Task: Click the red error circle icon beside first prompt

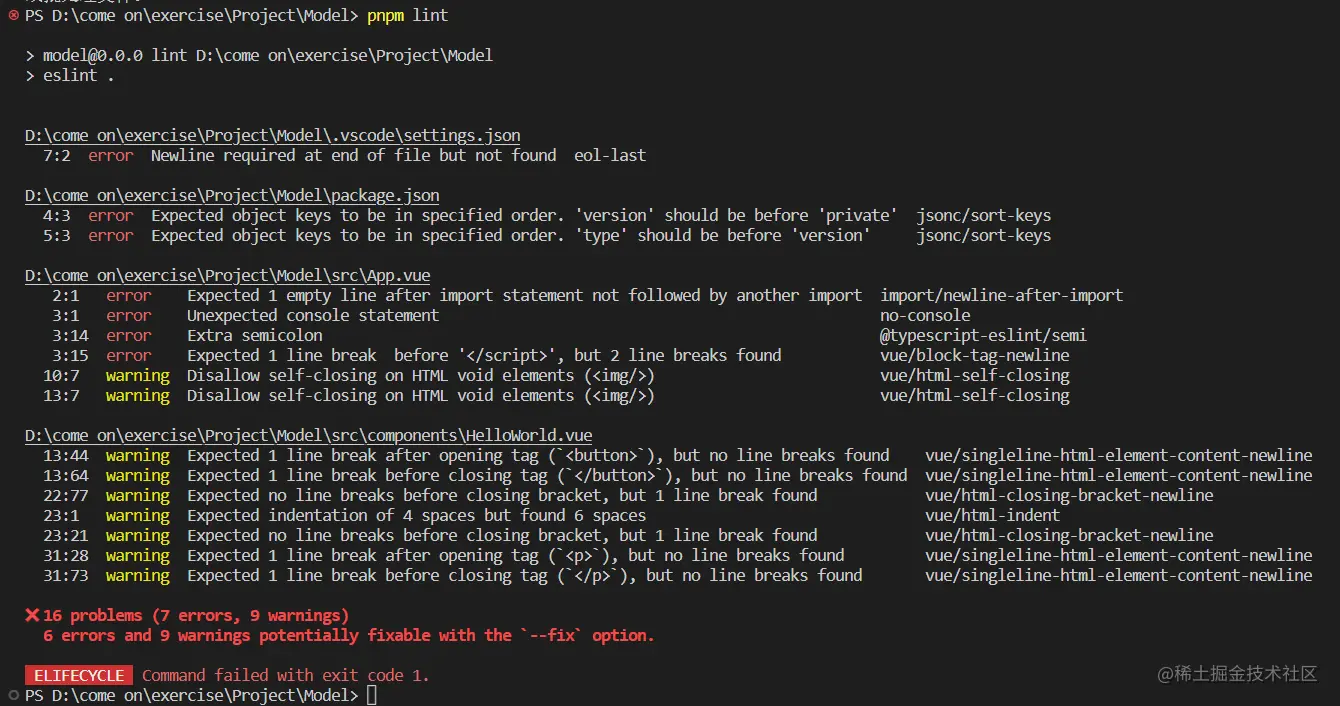Action: click(13, 15)
